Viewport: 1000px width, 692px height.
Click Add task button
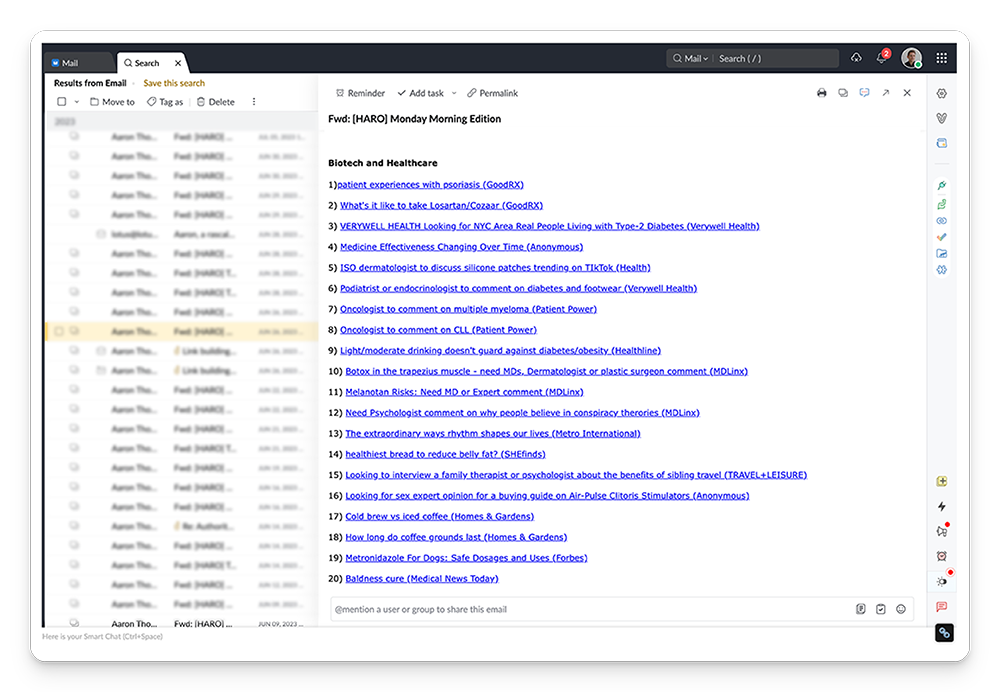tap(420, 93)
